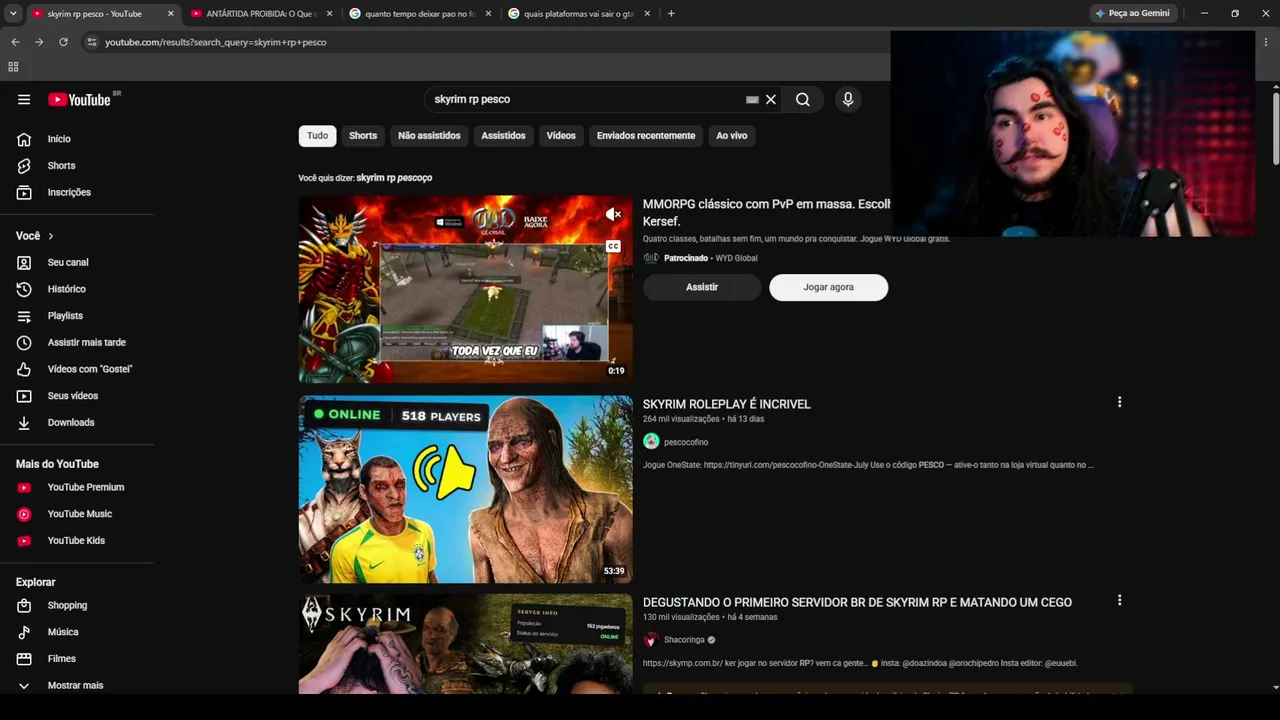This screenshot has width=1280, height=720.
Task: Open DEGUSTANDO O PRIMEIRO SERVIDOR BR video title
Action: point(857,602)
